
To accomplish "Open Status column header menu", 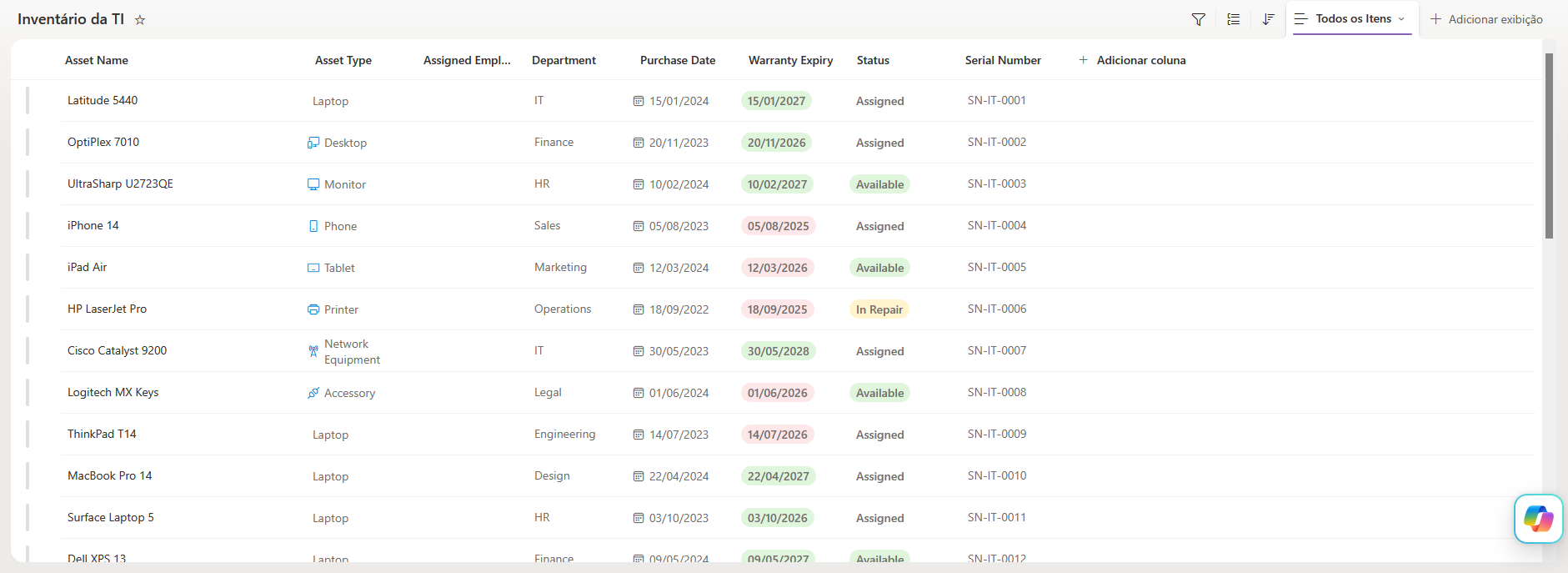I will click(873, 60).
